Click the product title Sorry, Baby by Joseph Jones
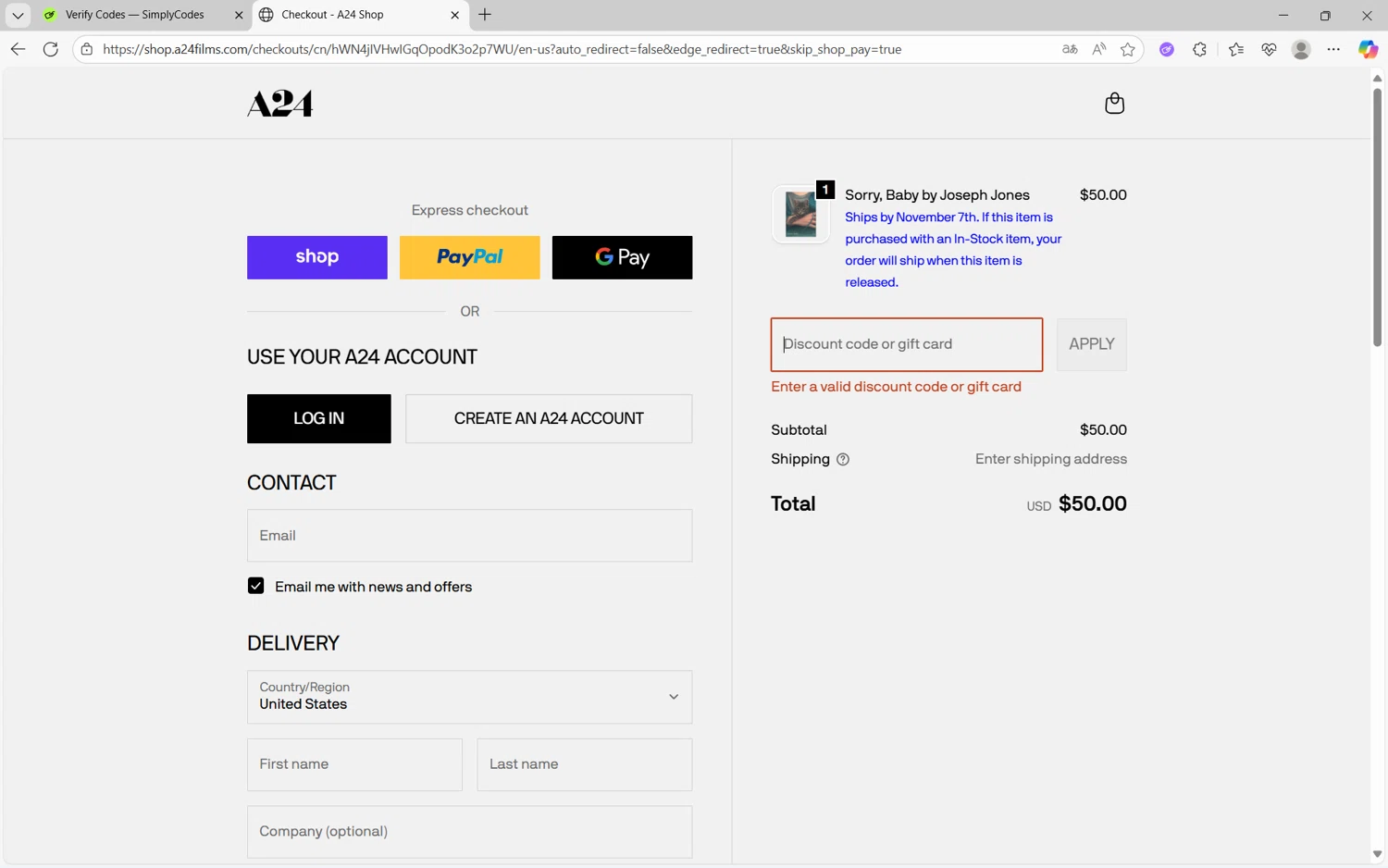This screenshot has height=868, width=1388. [x=936, y=195]
